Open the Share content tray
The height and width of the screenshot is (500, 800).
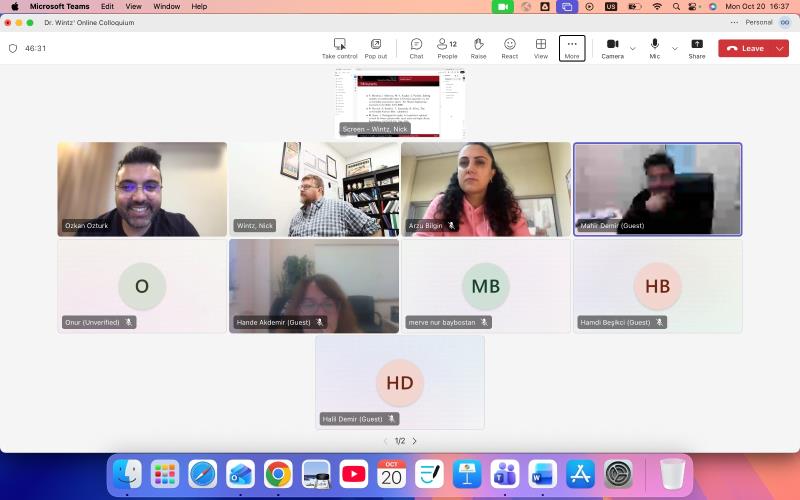click(x=697, y=47)
